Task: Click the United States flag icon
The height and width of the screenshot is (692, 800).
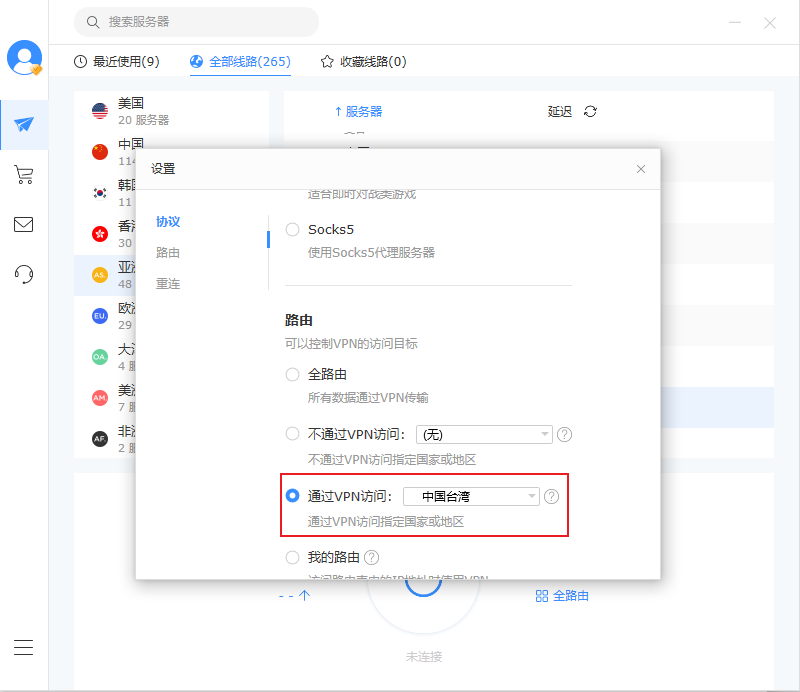Action: pos(100,111)
